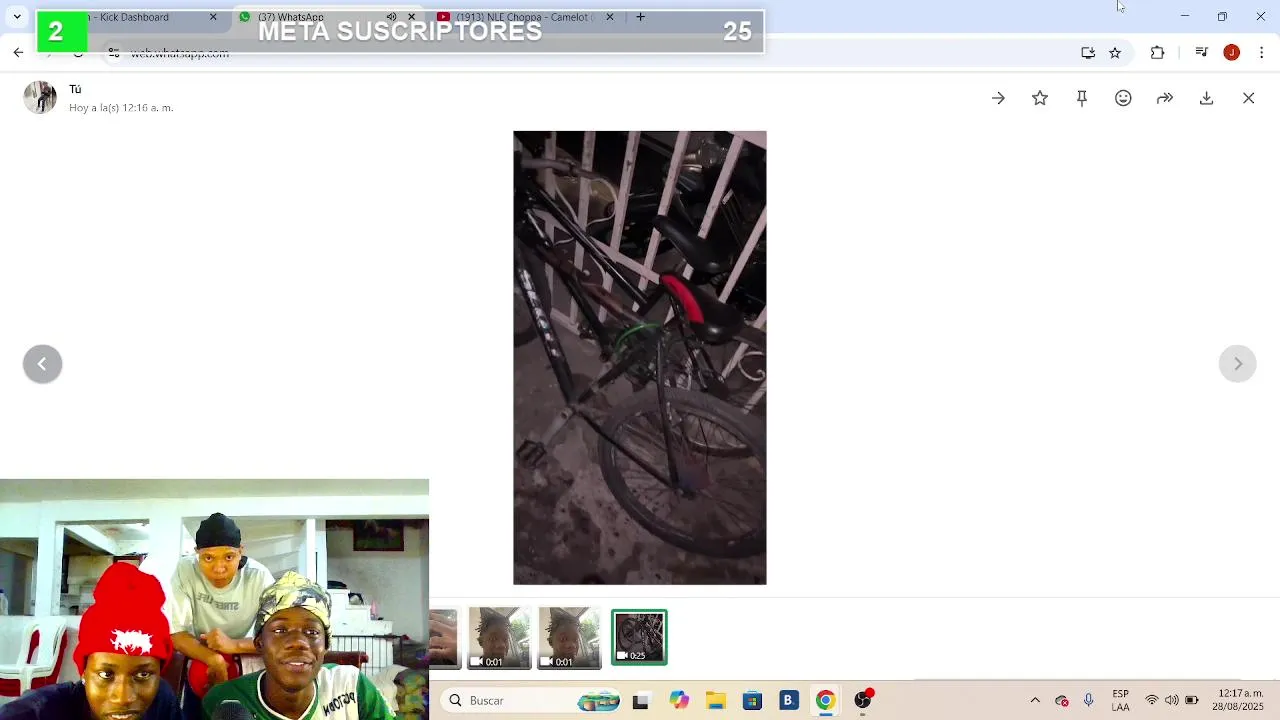Open Chrome media controls
This screenshot has height=720, width=1280.
tap(1202, 52)
